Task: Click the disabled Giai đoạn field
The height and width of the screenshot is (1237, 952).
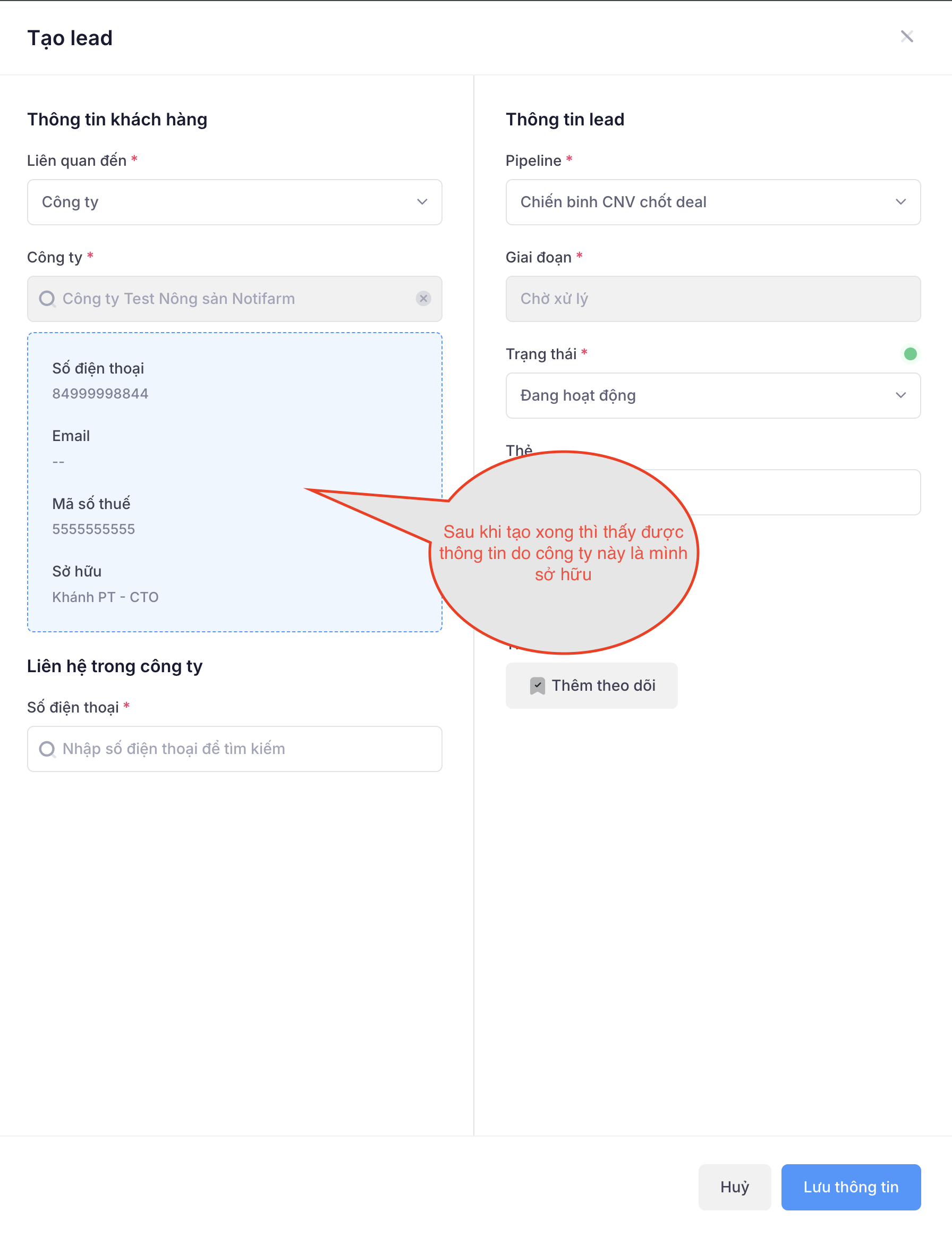Action: tap(712, 299)
